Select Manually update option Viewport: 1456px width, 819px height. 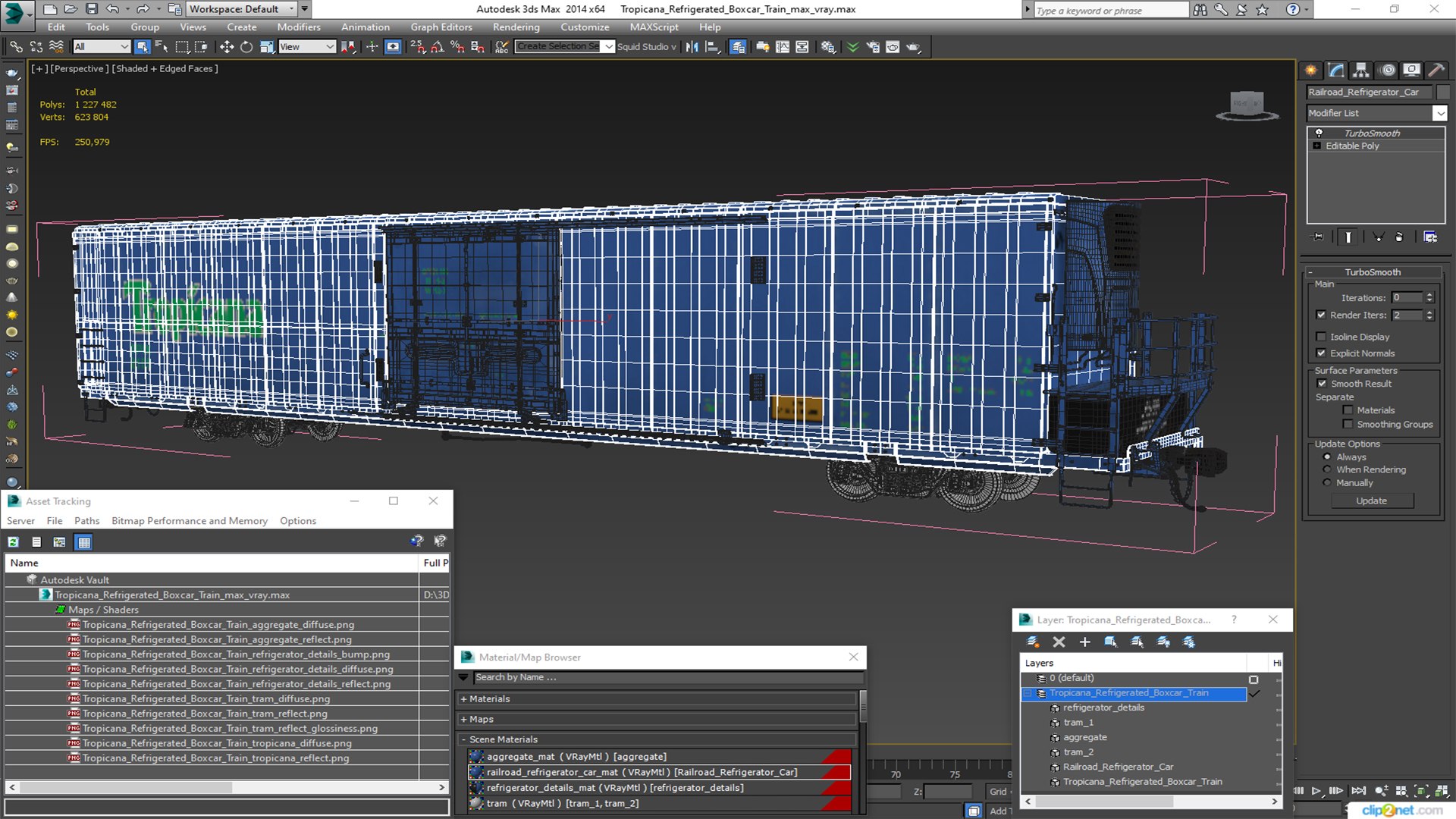(1326, 483)
